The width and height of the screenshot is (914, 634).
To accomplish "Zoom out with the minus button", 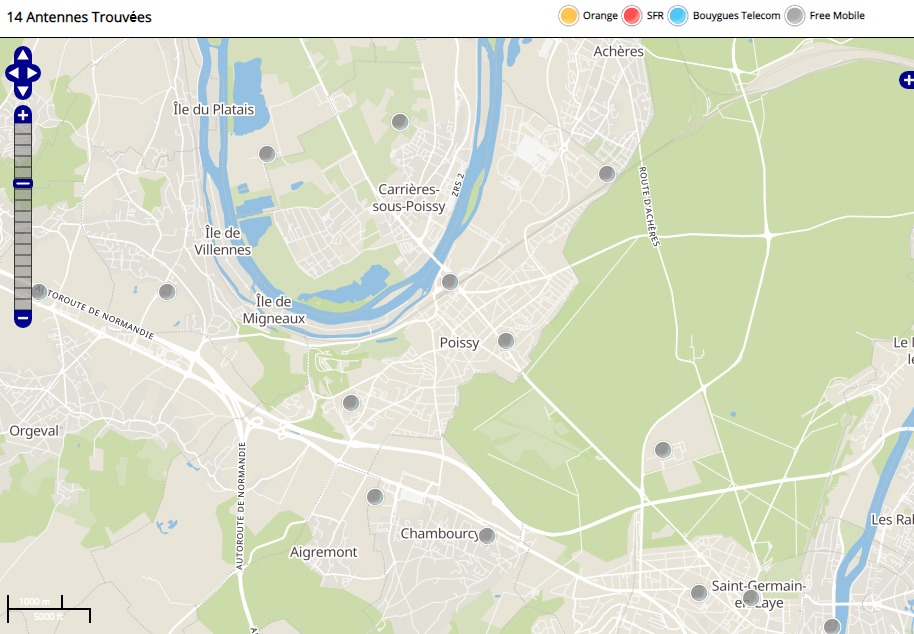I will [x=23, y=318].
